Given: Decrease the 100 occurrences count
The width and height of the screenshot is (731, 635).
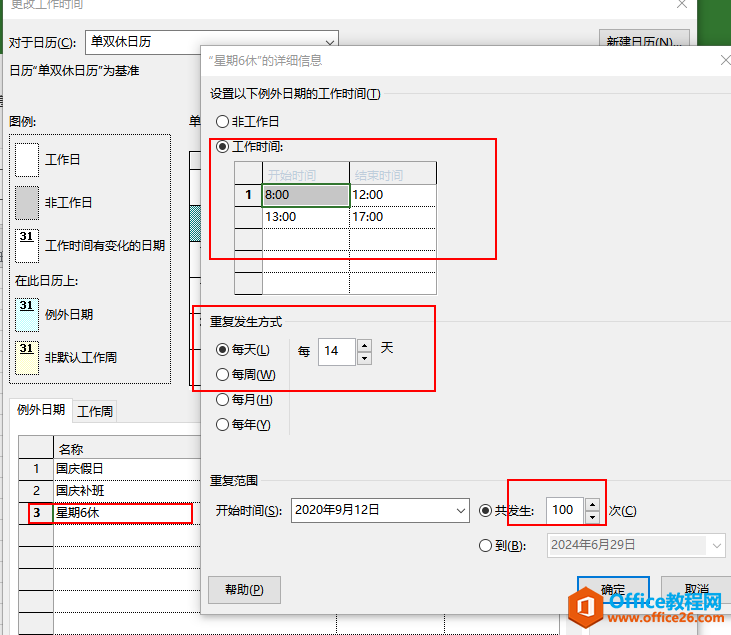Looking at the screenshot, I should coord(593,517).
